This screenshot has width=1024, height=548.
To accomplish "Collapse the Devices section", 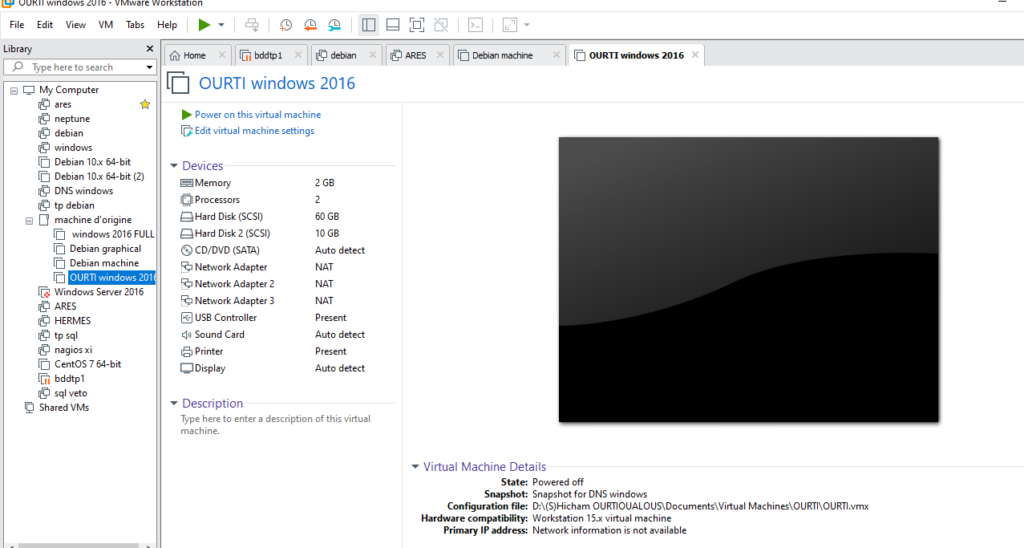I will tap(174, 166).
